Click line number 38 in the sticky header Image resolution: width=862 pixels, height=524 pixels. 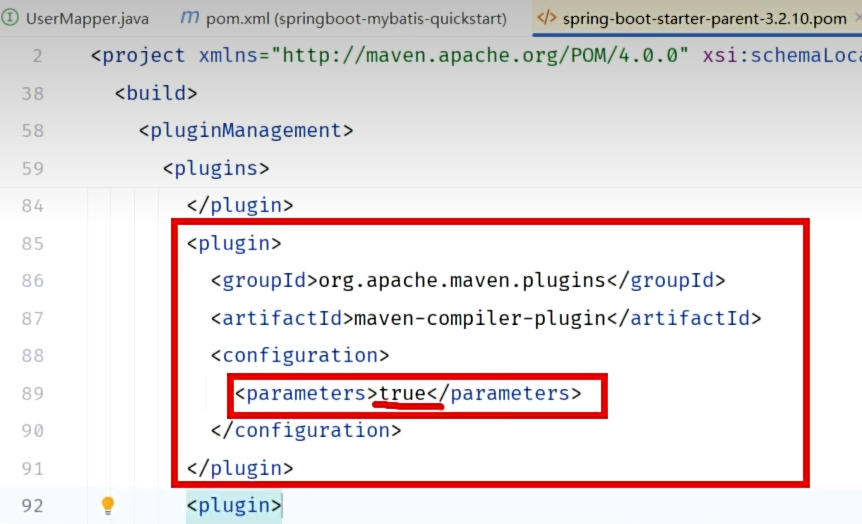32,93
